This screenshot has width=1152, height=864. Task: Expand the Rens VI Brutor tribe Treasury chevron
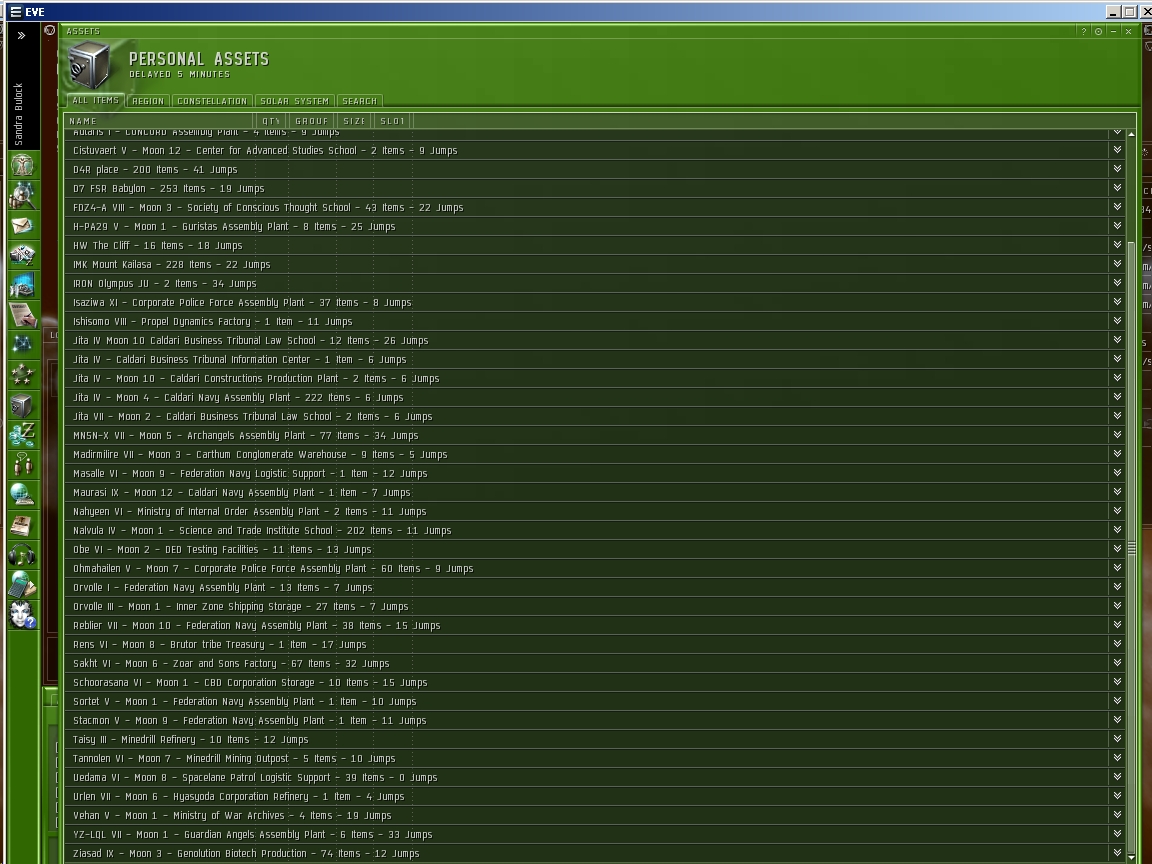(1117, 644)
